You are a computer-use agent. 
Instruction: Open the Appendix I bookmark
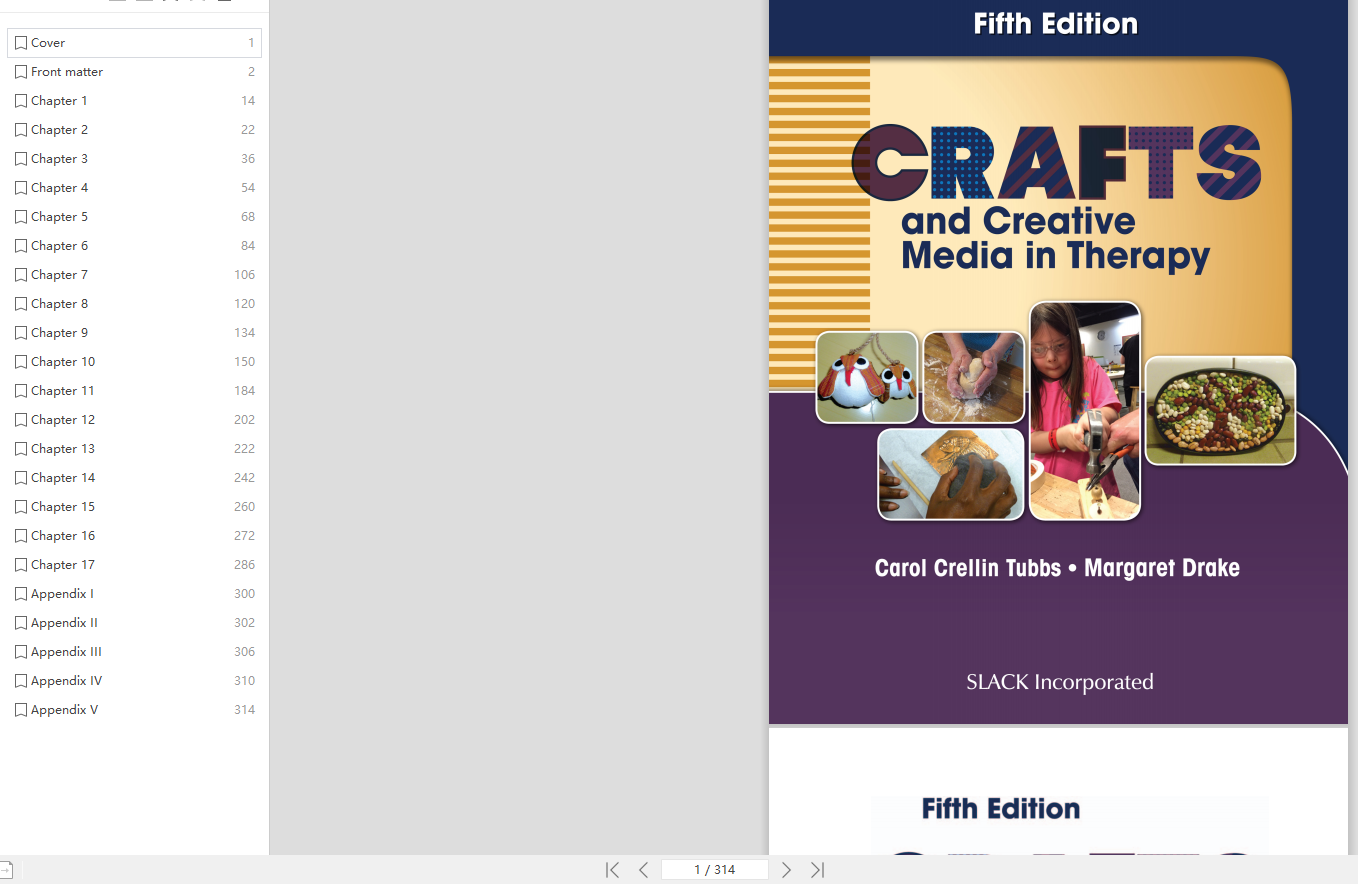134,594
